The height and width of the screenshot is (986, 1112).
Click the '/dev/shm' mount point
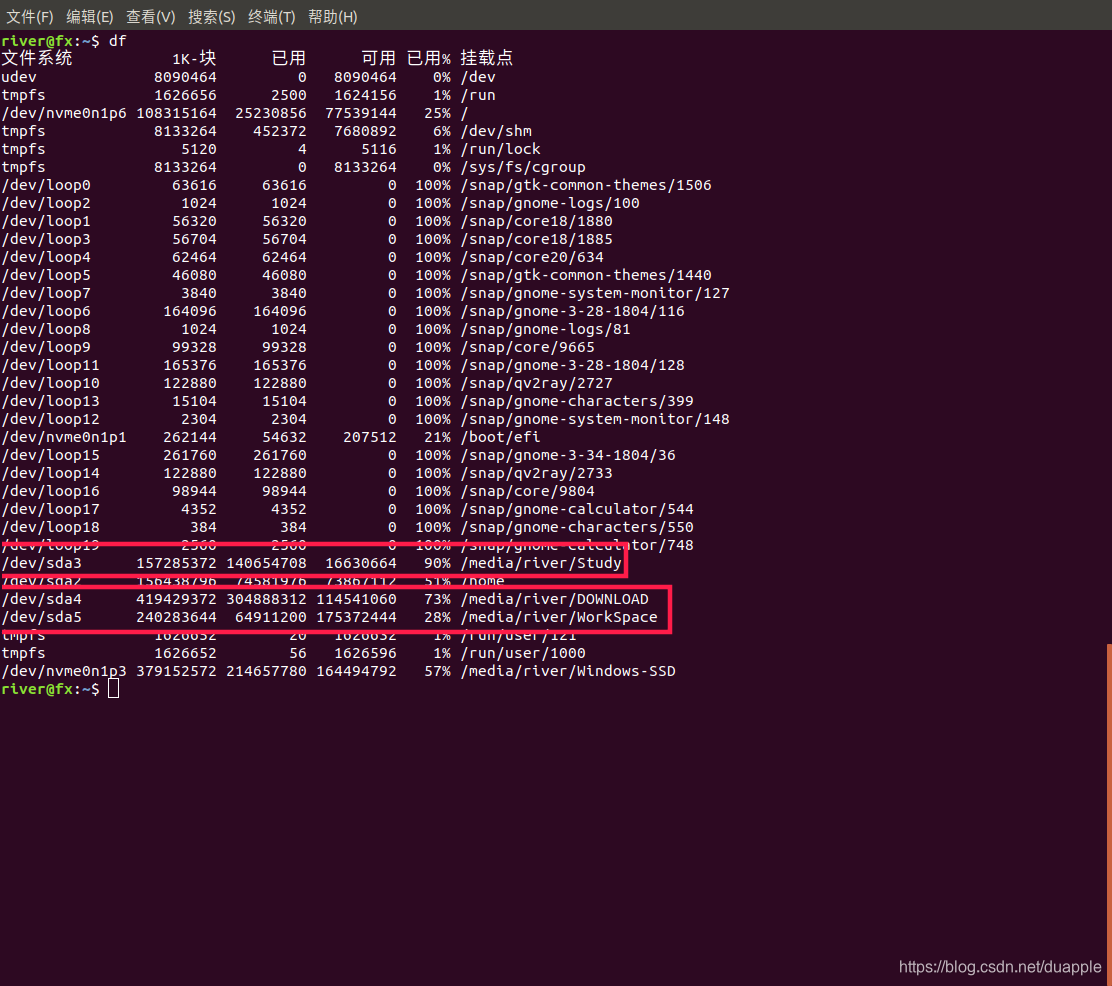pyautogui.click(x=496, y=131)
